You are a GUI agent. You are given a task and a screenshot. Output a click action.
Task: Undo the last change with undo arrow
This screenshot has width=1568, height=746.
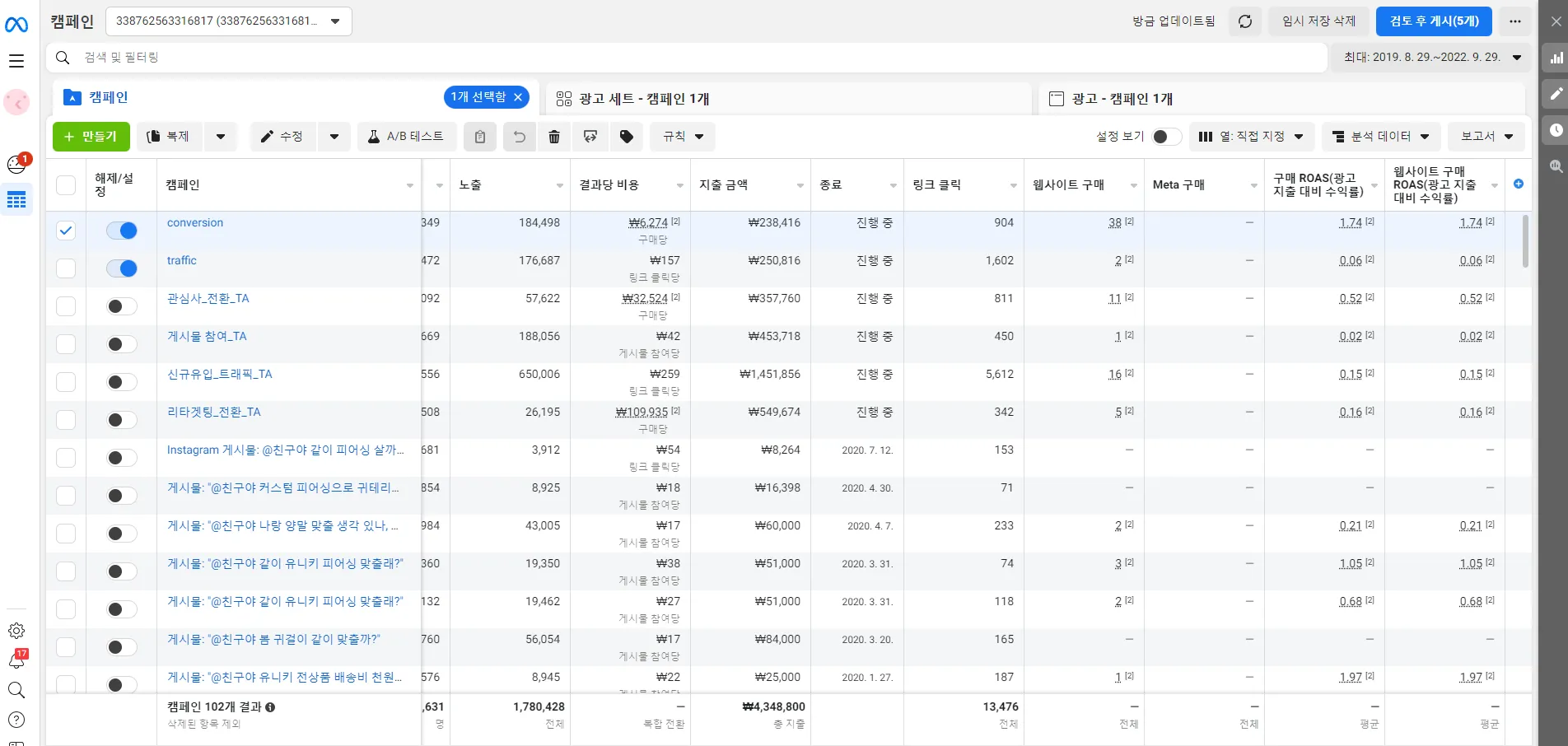519,137
